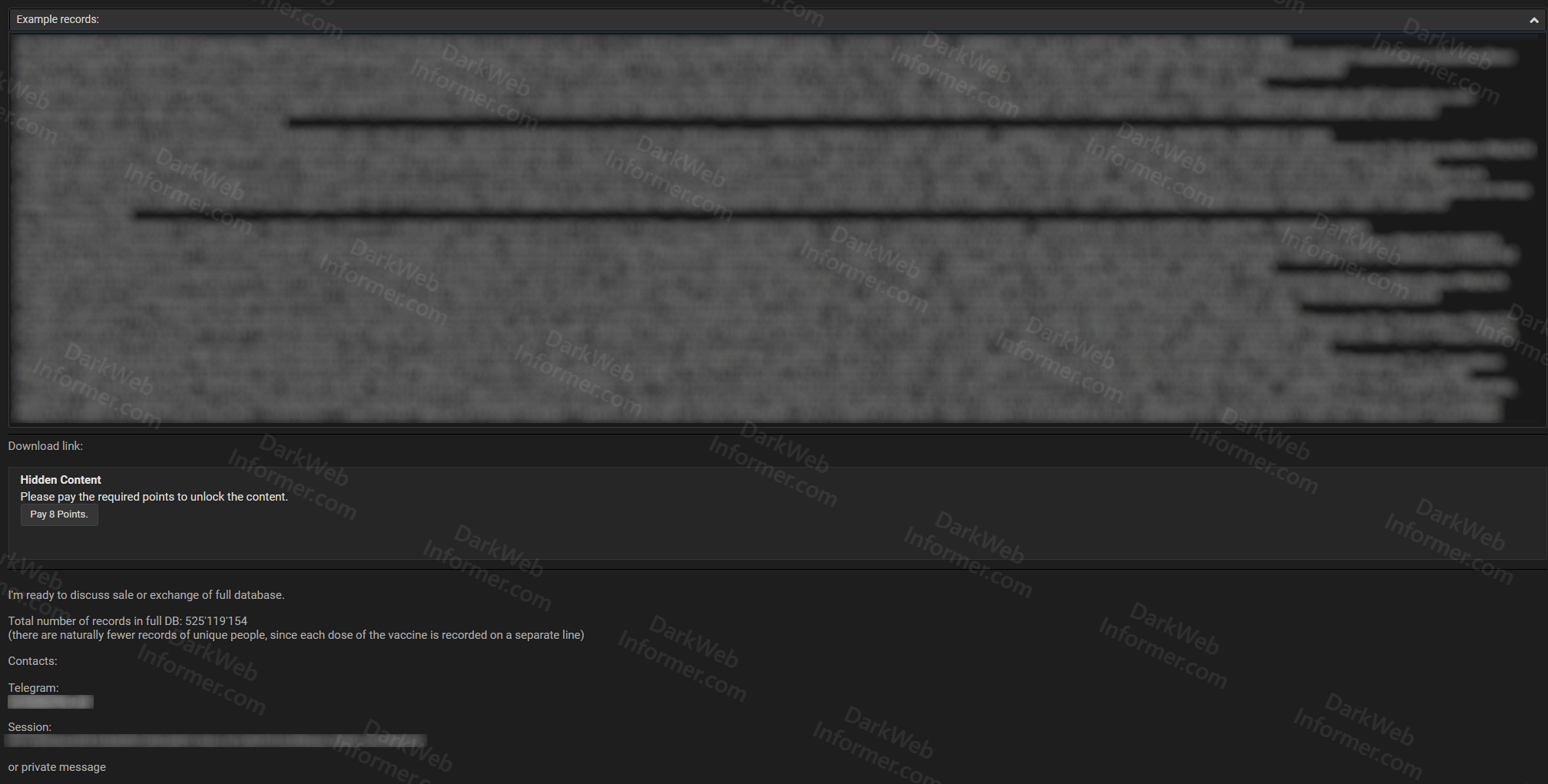Screen dimensions: 1548x784
Task: Click the "ready to discuss sale or exchange" line
Action: tap(146, 595)
